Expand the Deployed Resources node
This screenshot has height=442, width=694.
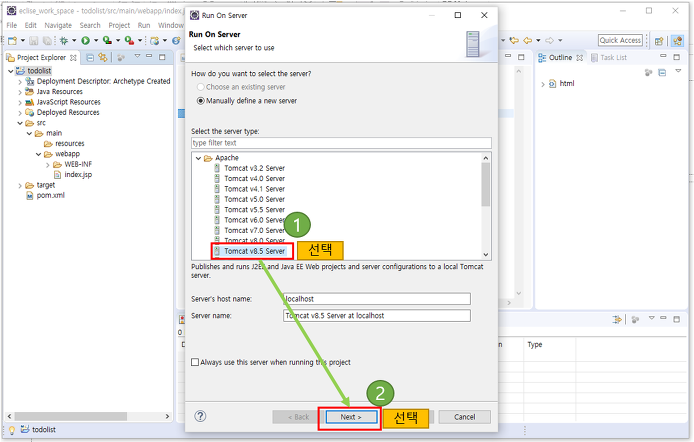20,113
